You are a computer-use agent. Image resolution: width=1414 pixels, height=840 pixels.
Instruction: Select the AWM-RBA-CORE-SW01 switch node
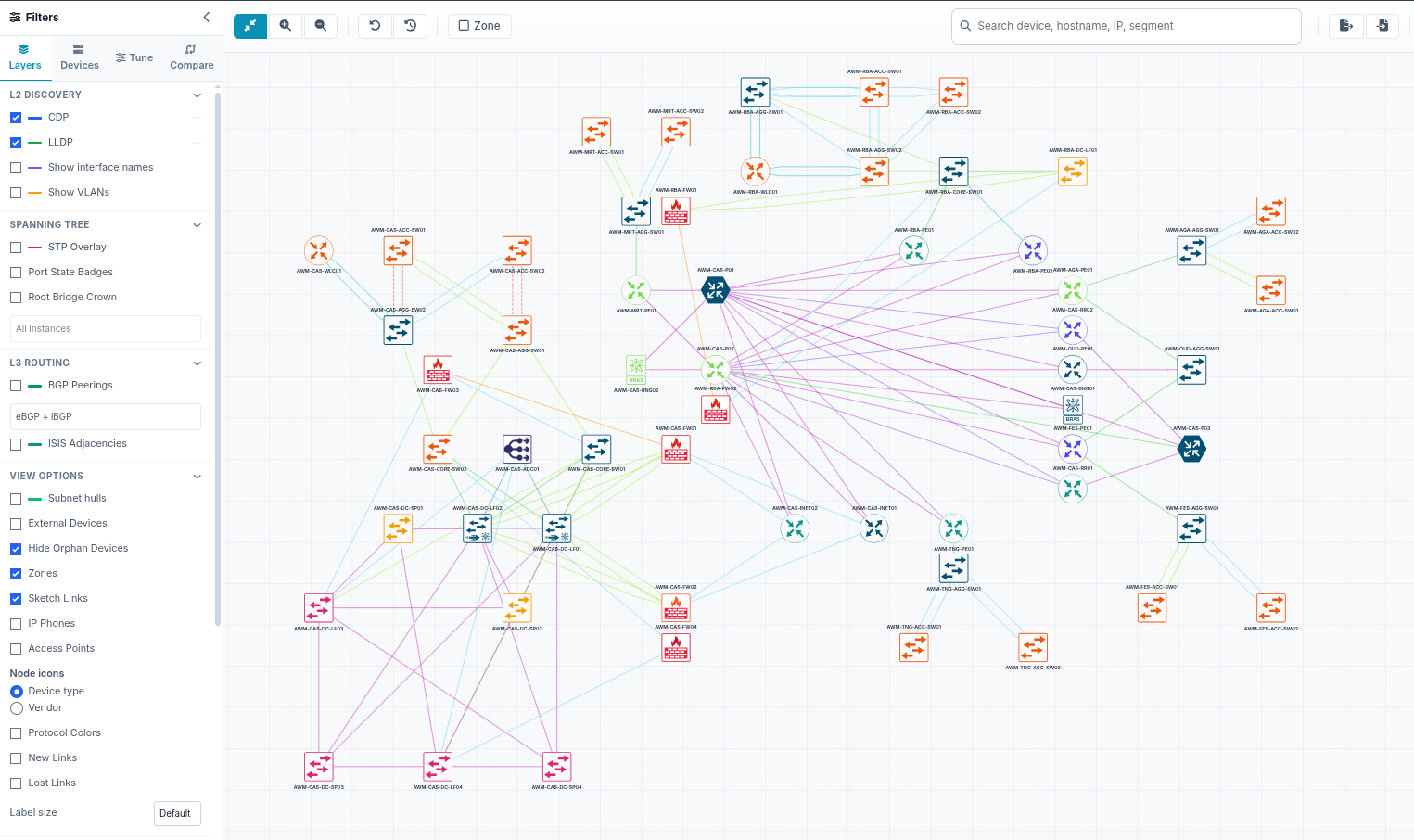[953, 172]
